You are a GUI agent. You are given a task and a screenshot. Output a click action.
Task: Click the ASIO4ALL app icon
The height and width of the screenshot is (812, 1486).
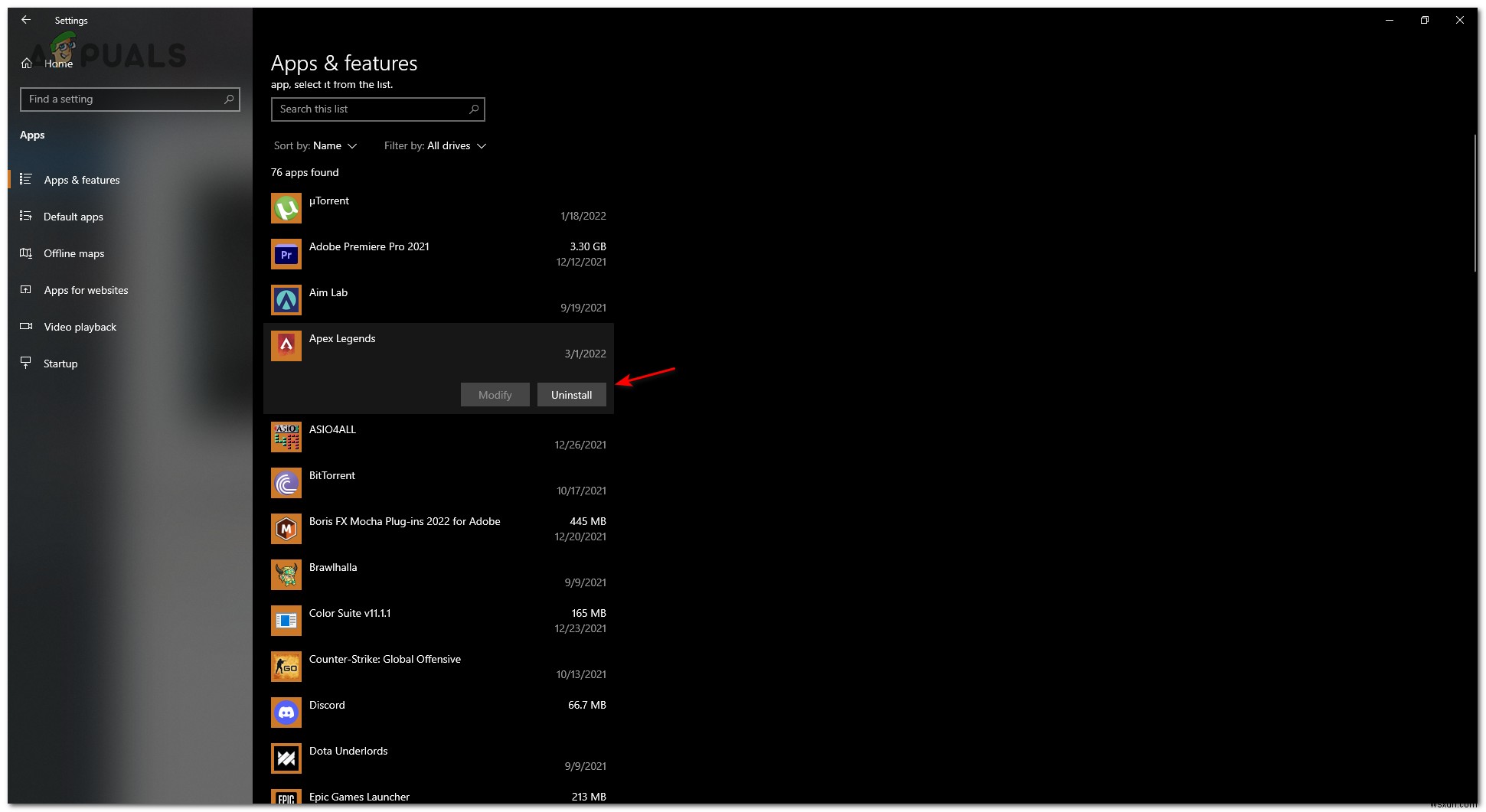pos(286,437)
